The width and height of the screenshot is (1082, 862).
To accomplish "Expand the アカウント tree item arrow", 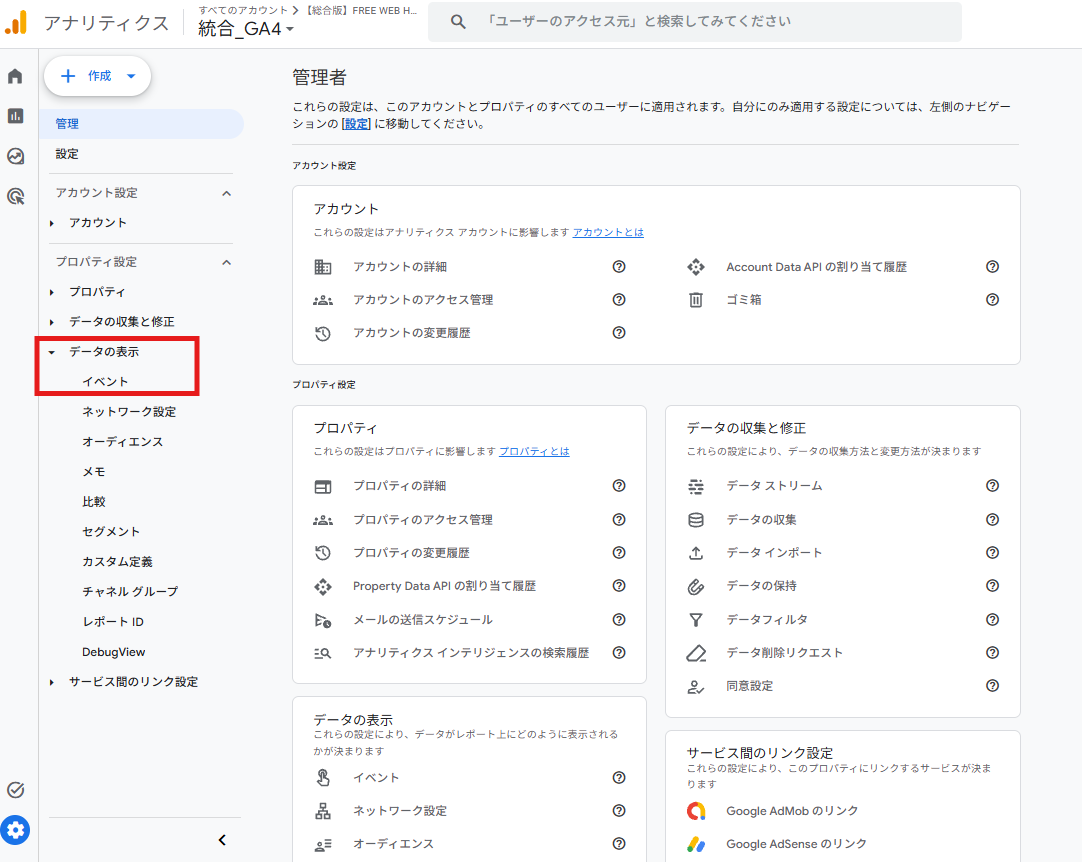I will (x=52, y=223).
